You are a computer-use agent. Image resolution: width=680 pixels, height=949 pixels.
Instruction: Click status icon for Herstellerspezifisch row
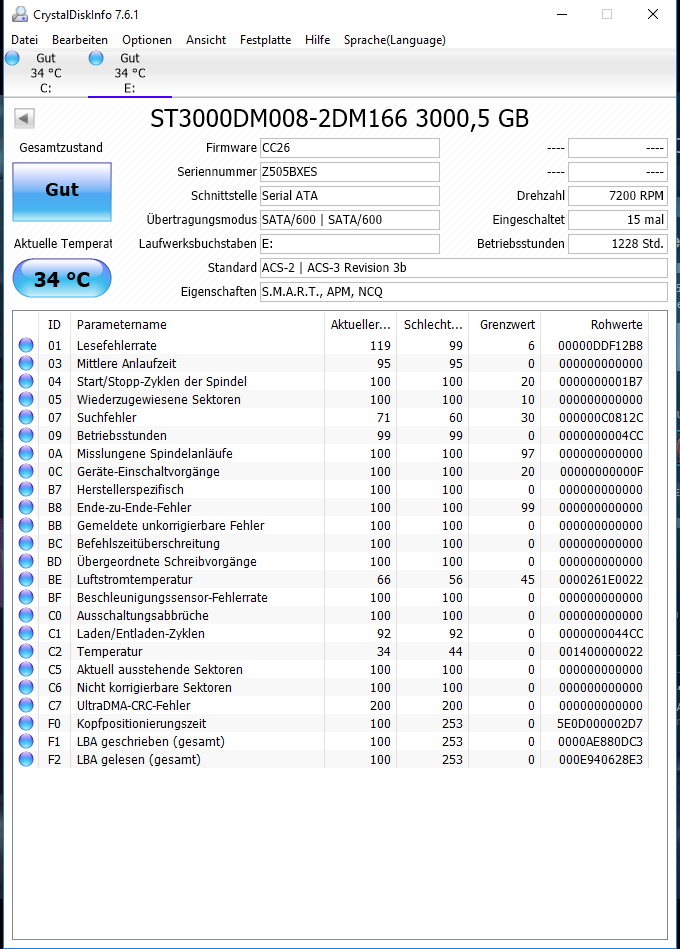click(x=26, y=489)
